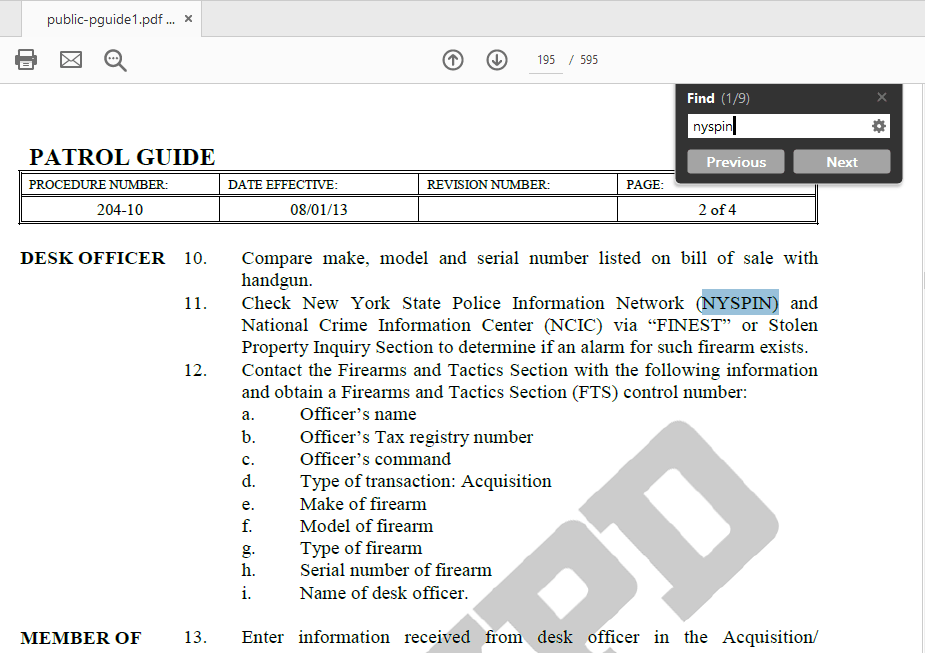
Task: Click the 08/01/13 date effective cell
Action: 318,210
